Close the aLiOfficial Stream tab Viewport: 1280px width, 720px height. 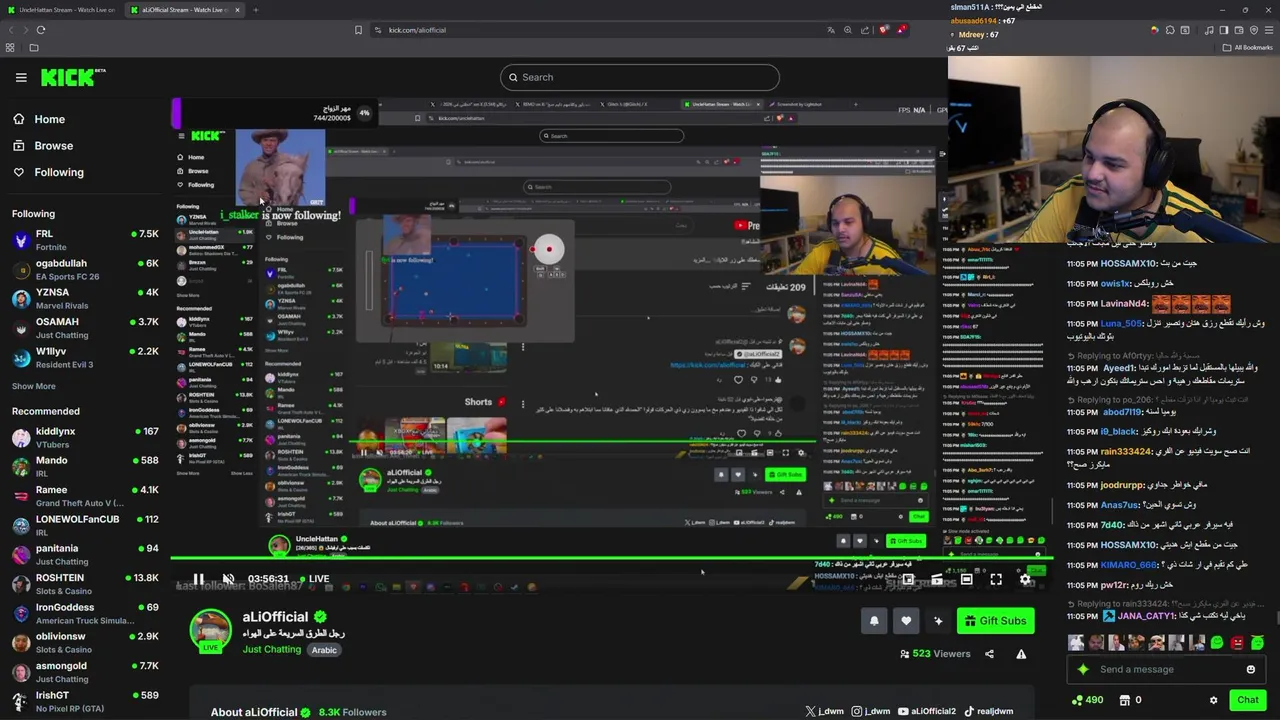coord(238,10)
